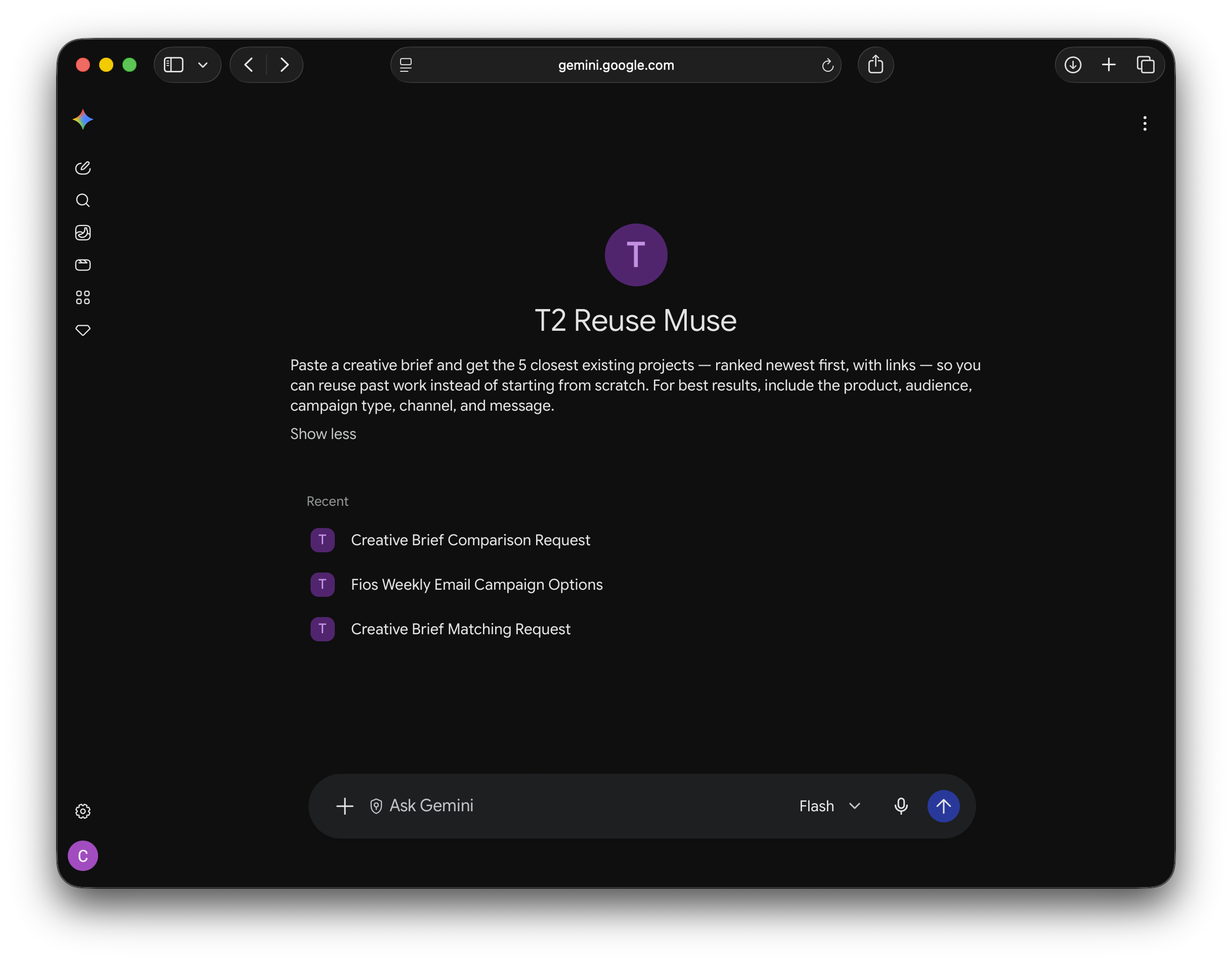Go back with the browser back arrow
Screen dimensions: 1232x963
click(248, 65)
